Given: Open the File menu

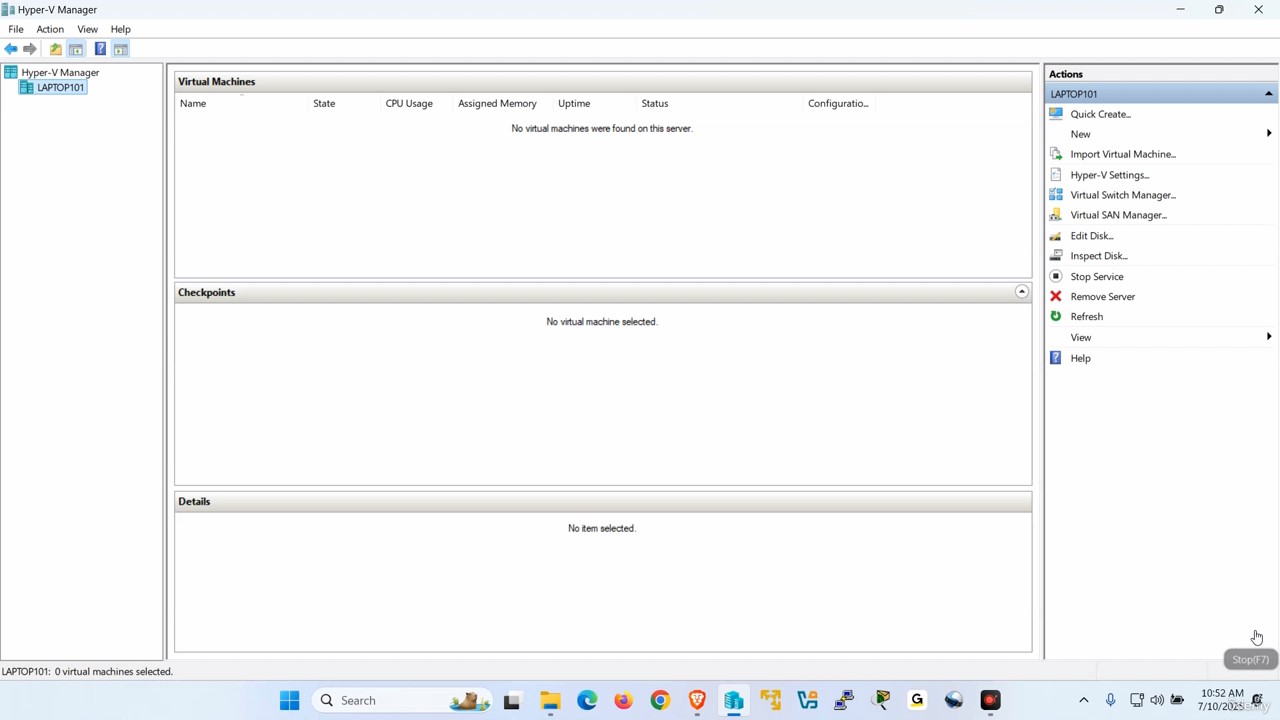Looking at the screenshot, I should [x=16, y=29].
